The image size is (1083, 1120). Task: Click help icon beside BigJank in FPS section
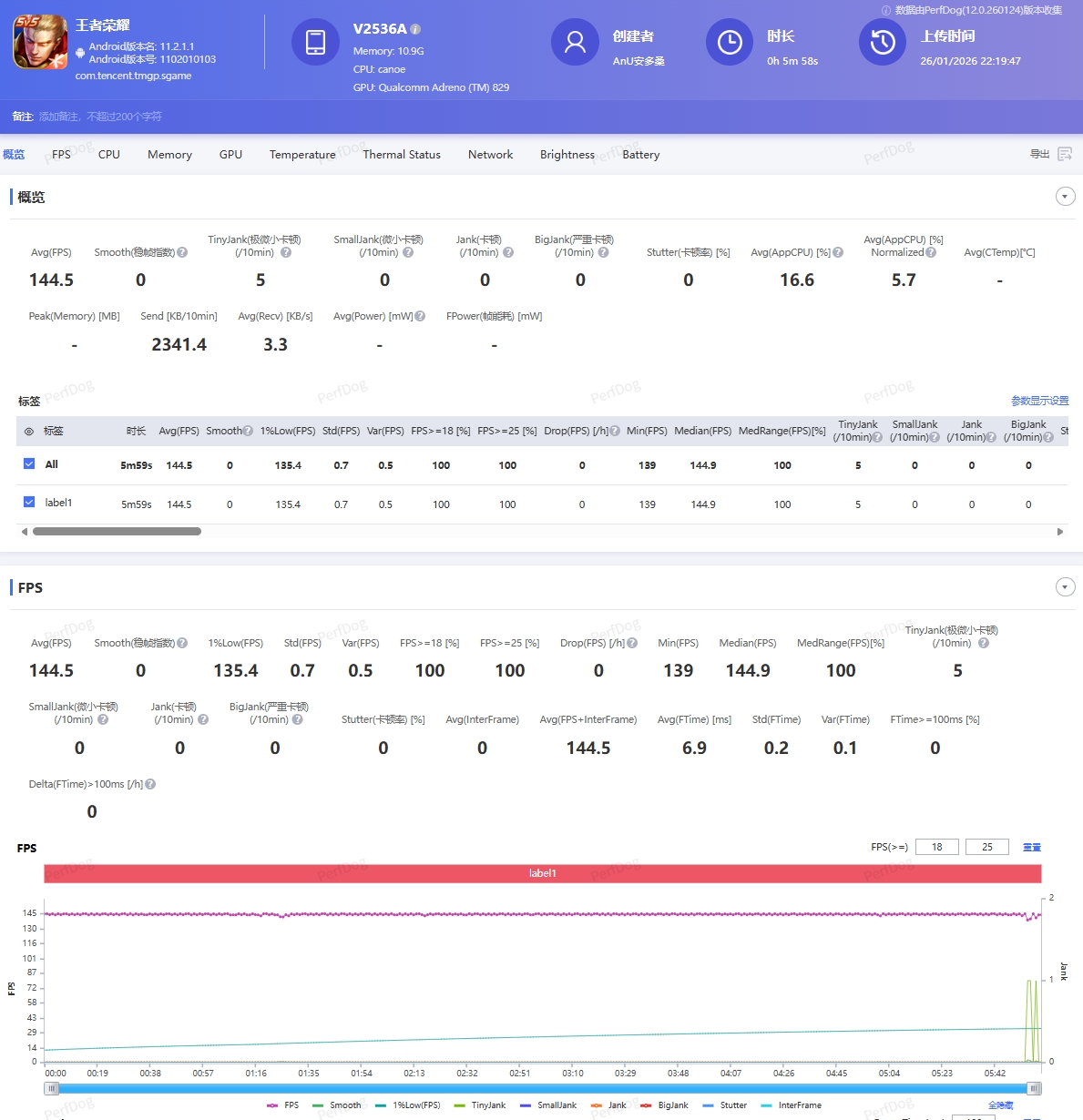pyautogui.click(x=297, y=719)
